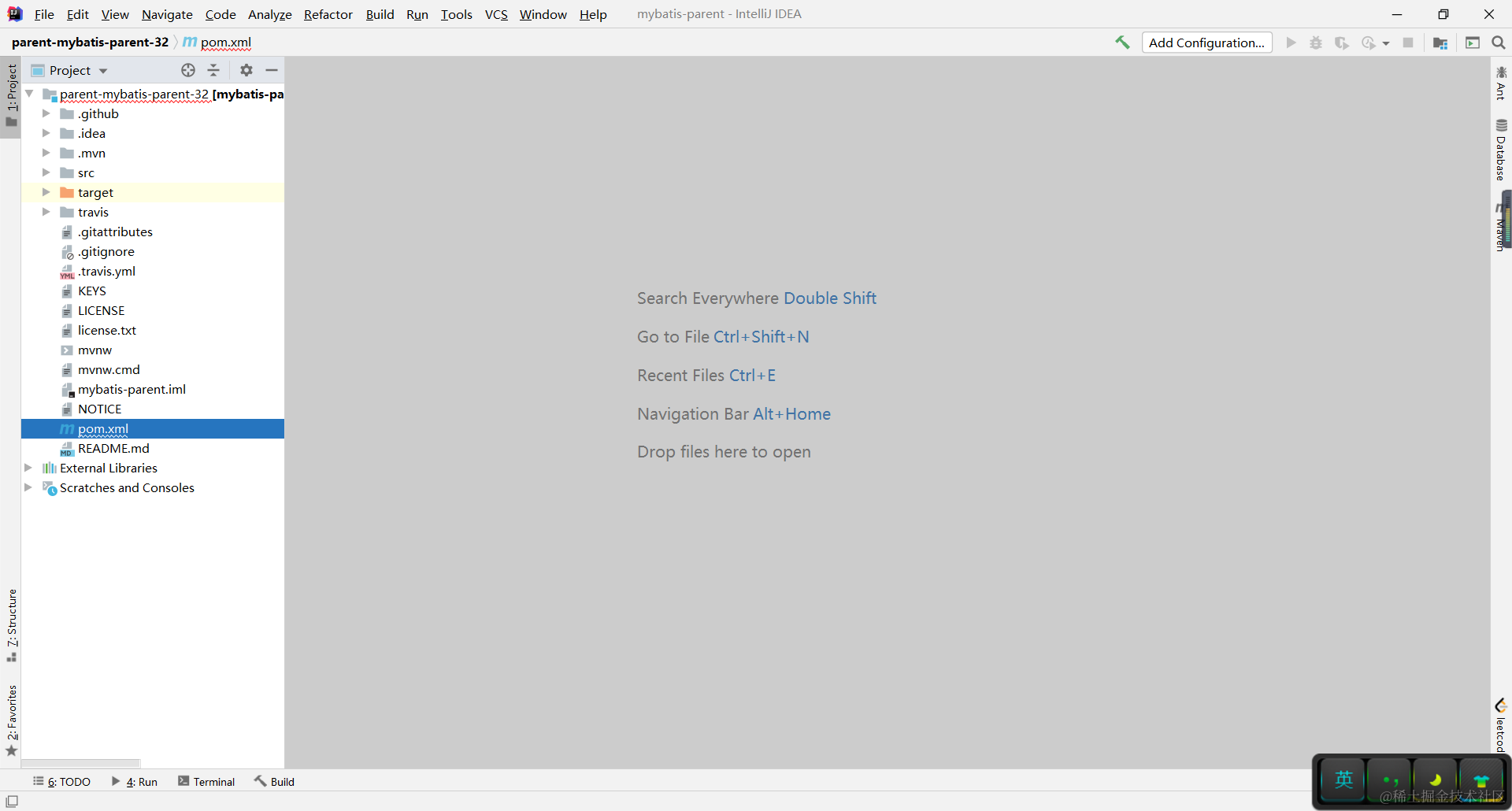Image resolution: width=1512 pixels, height=811 pixels.
Task: Click the Run with Coverage icon
Action: (1342, 43)
